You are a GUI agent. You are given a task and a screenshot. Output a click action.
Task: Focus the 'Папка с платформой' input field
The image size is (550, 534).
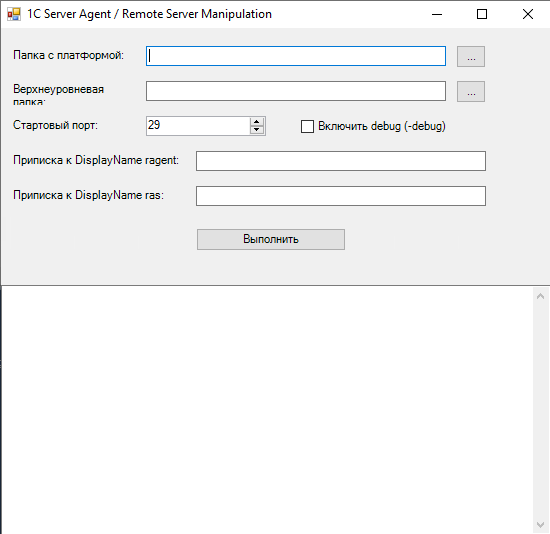point(296,56)
